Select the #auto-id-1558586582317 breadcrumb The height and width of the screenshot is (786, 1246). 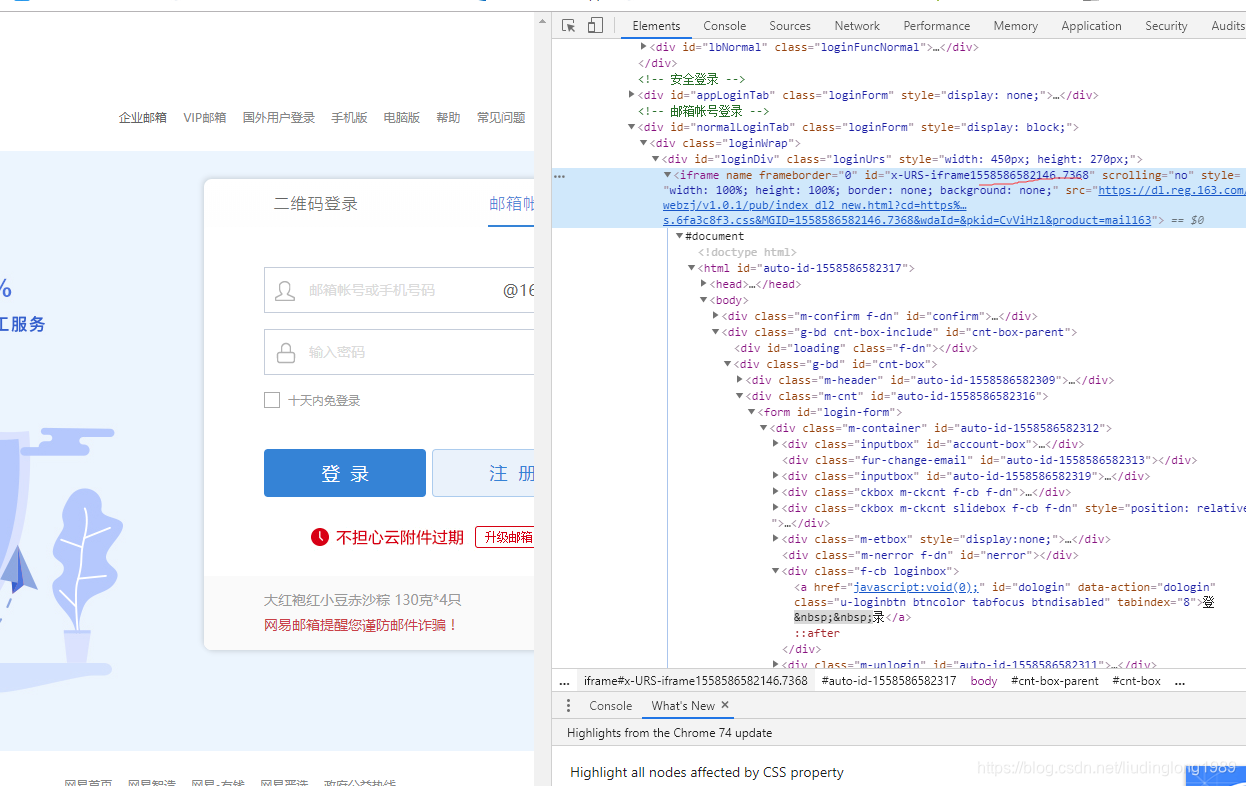pyautogui.click(x=889, y=681)
